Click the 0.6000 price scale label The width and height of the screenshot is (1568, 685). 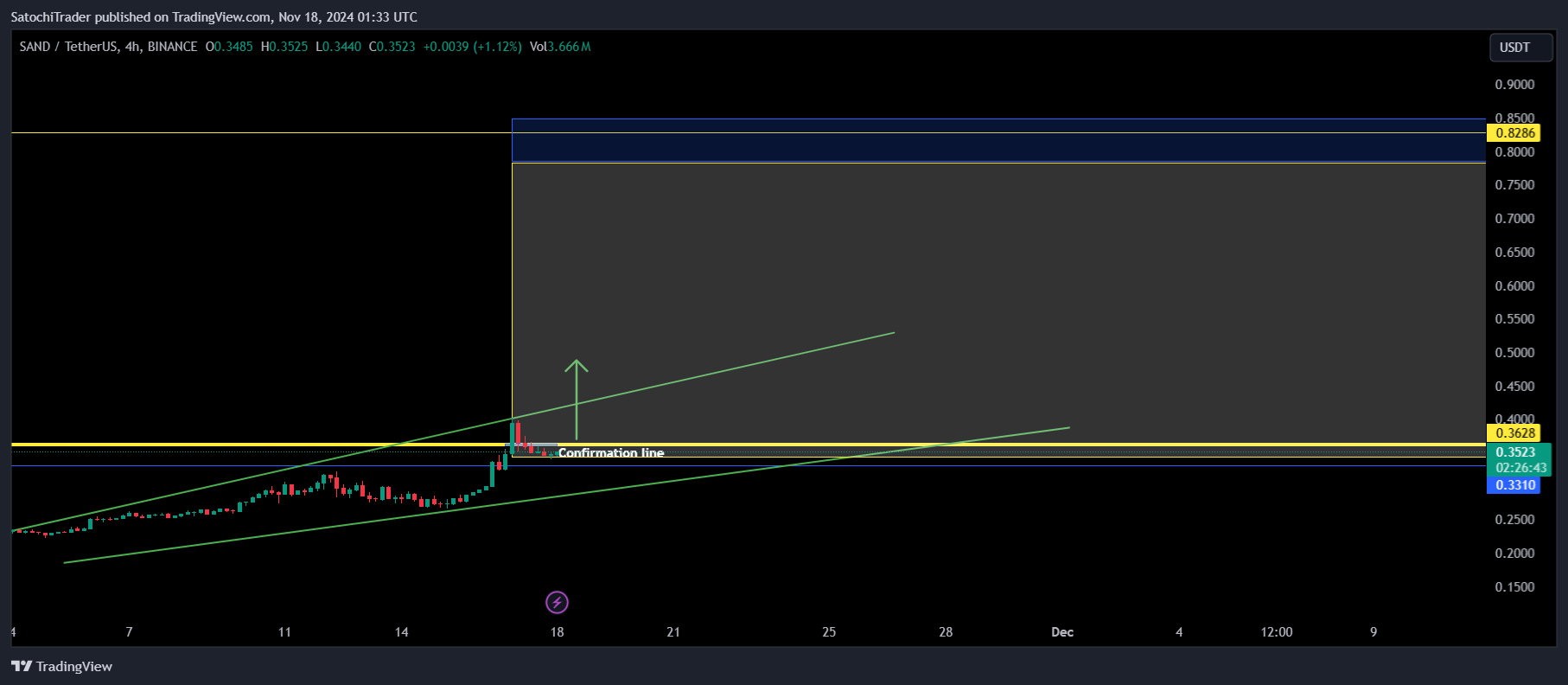1514,286
